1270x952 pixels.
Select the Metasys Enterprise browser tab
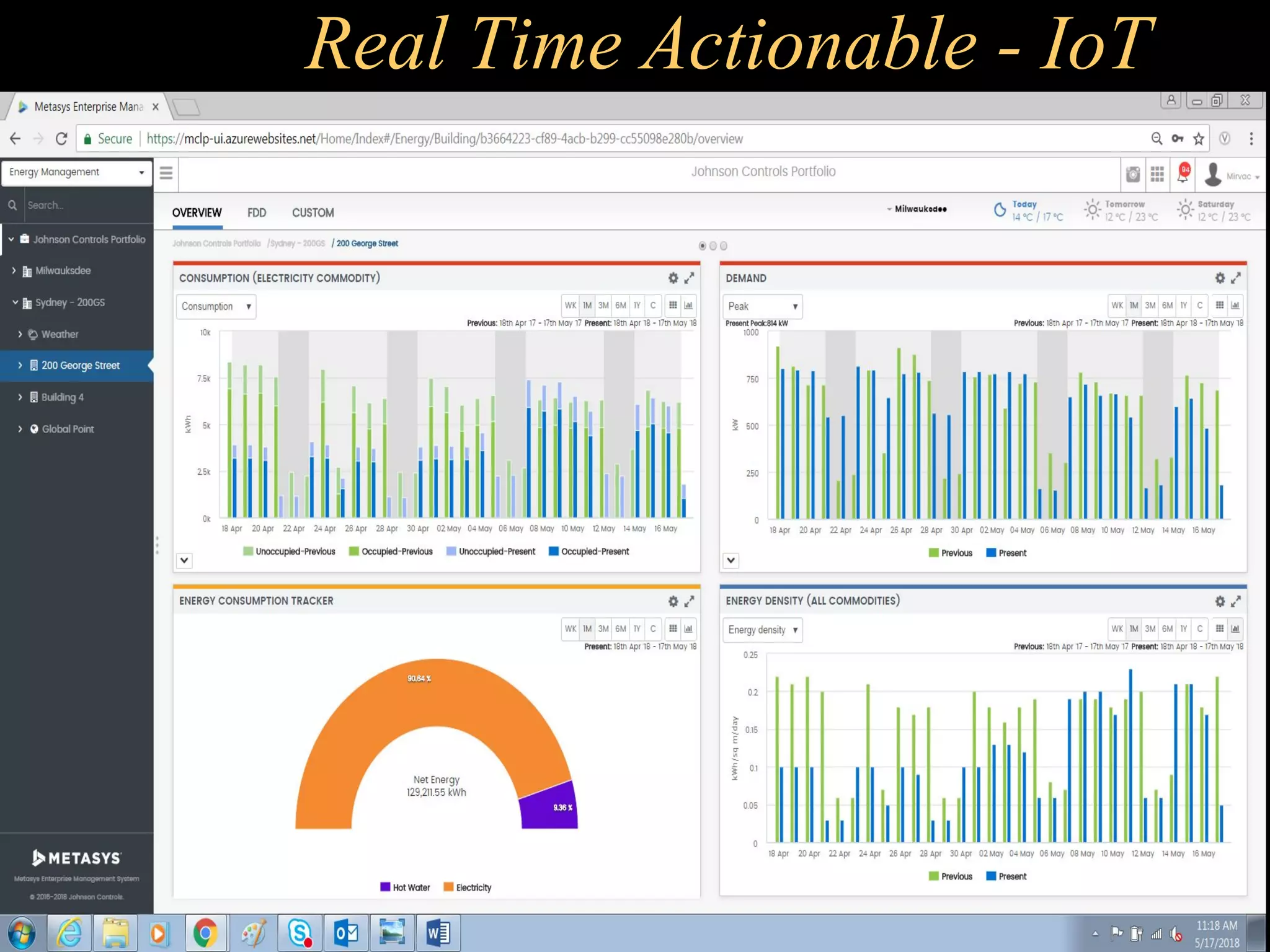89,107
